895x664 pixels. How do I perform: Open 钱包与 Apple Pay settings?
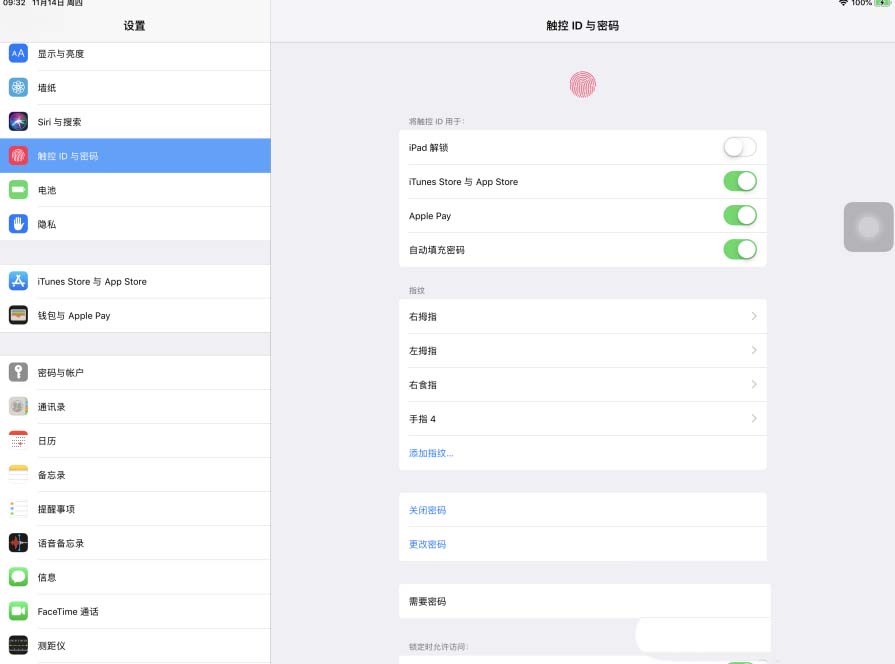pos(135,315)
